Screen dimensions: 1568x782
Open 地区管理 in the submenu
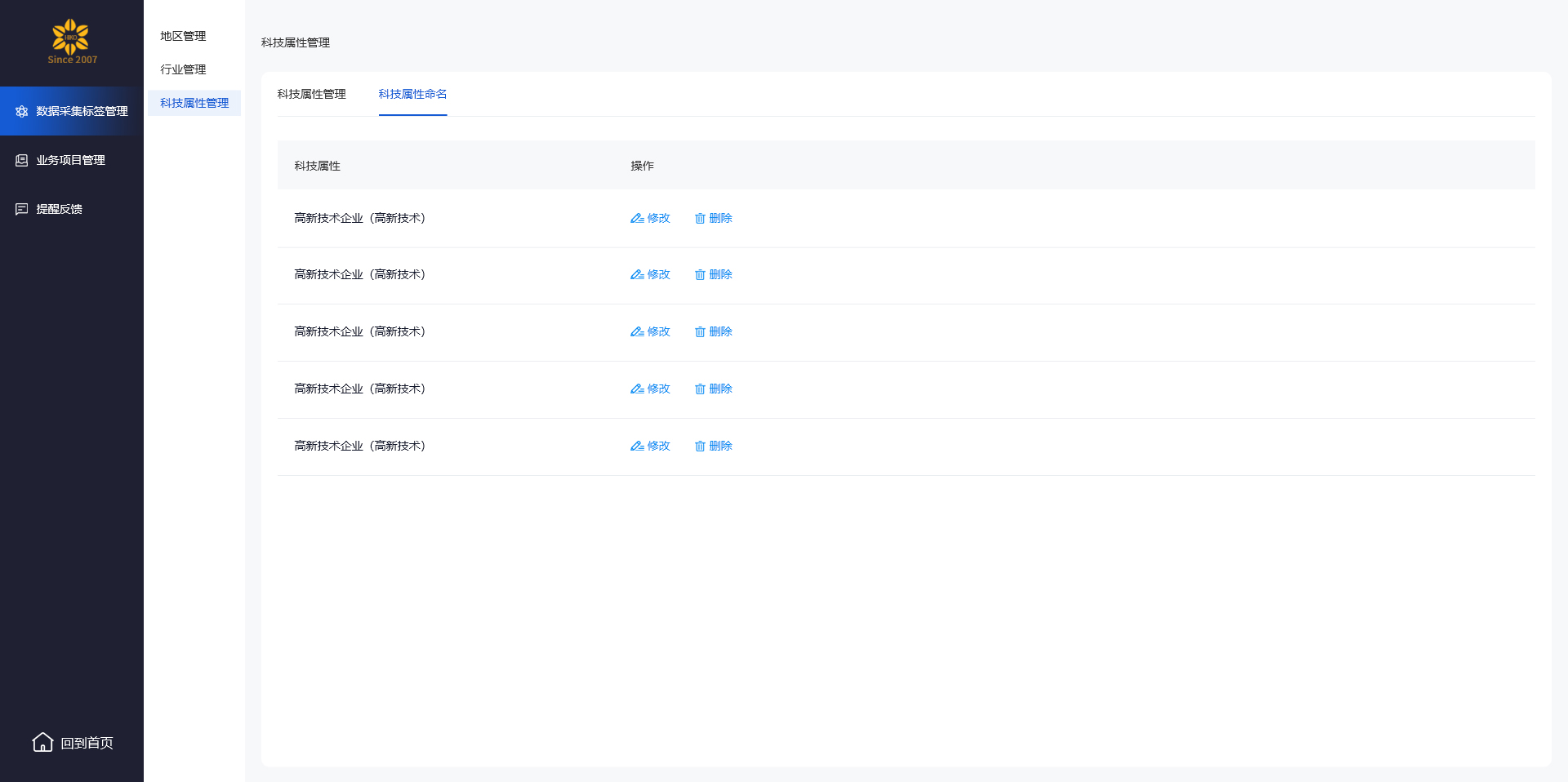183,37
